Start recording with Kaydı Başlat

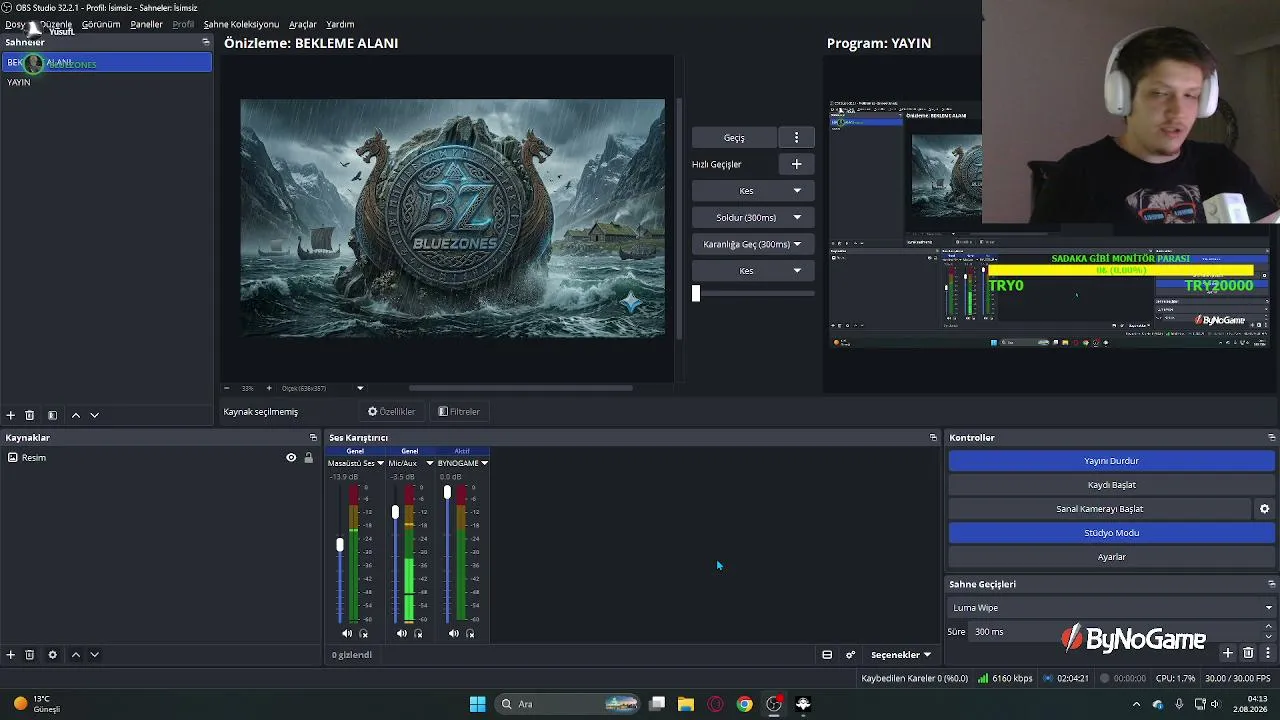1111,485
